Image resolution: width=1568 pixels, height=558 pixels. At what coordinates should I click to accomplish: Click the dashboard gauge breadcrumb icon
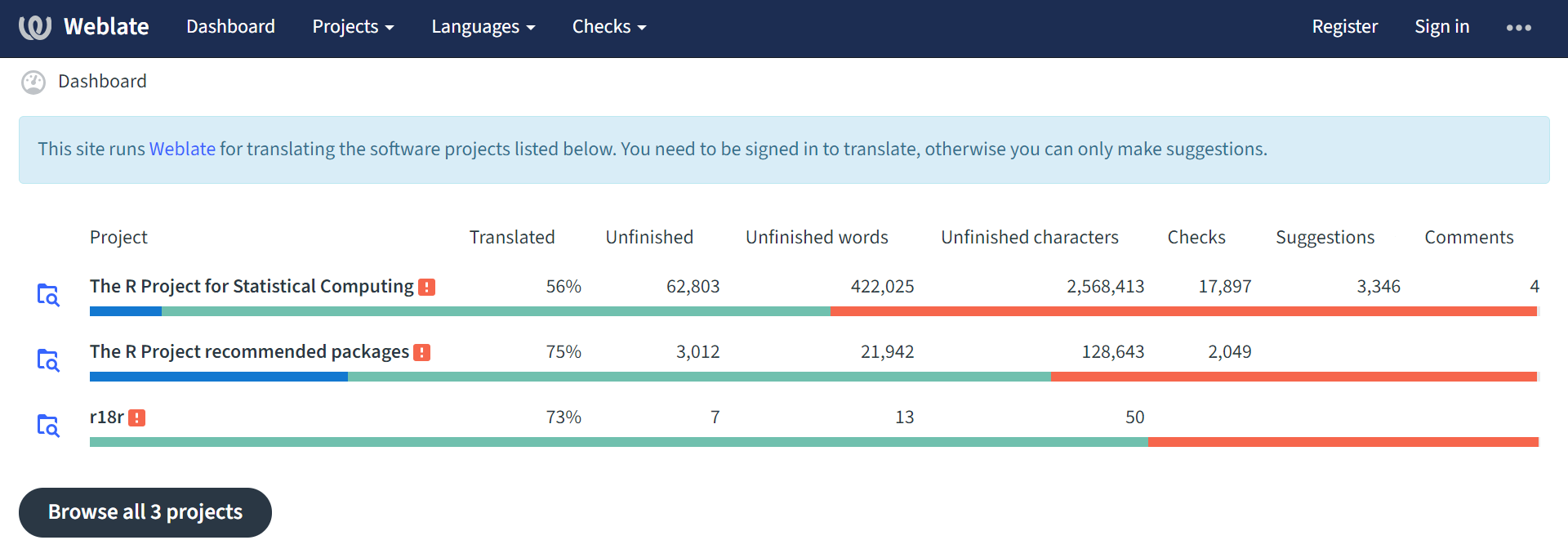coord(33,82)
